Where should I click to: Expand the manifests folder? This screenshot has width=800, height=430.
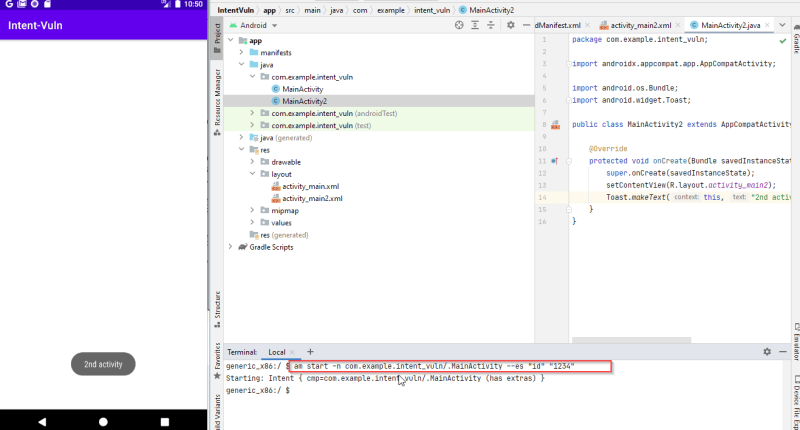[241, 52]
